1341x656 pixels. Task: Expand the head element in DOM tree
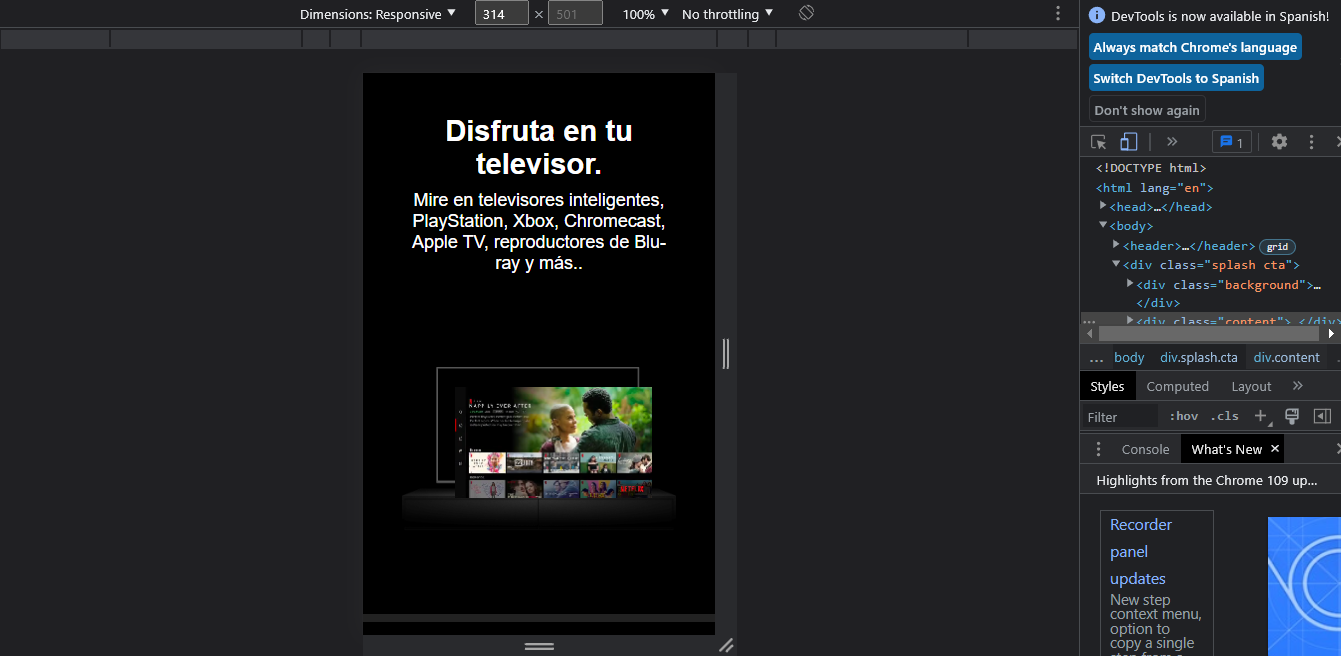click(x=1102, y=206)
